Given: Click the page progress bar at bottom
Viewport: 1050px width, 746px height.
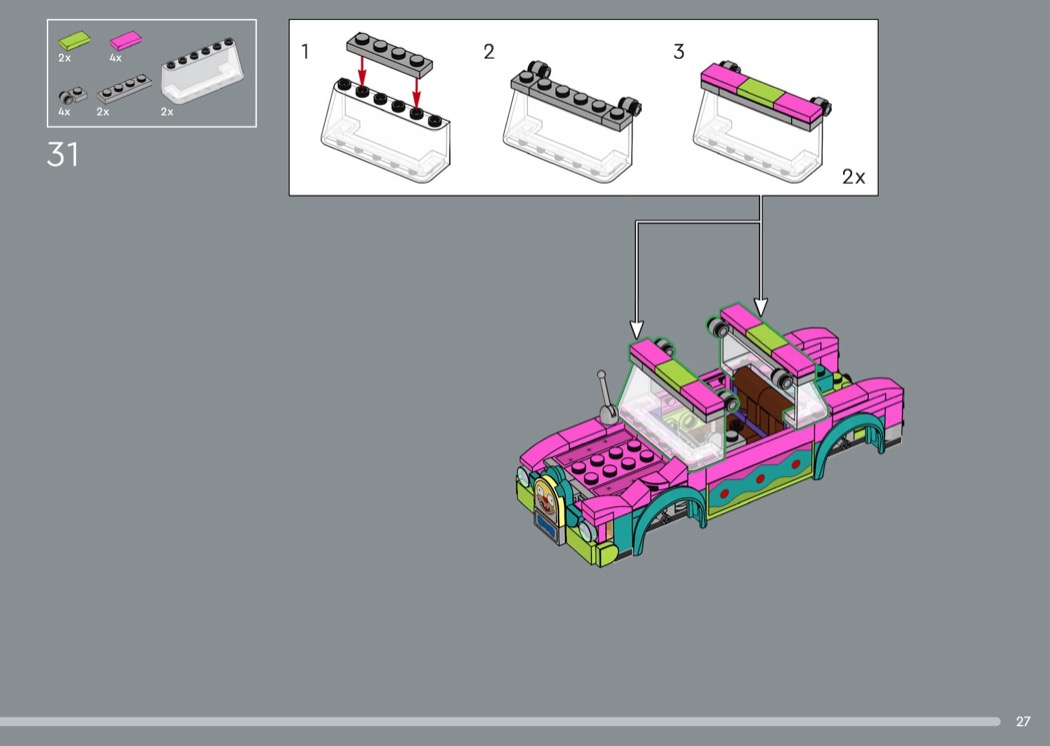Looking at the screenshot, I should 500,721.
